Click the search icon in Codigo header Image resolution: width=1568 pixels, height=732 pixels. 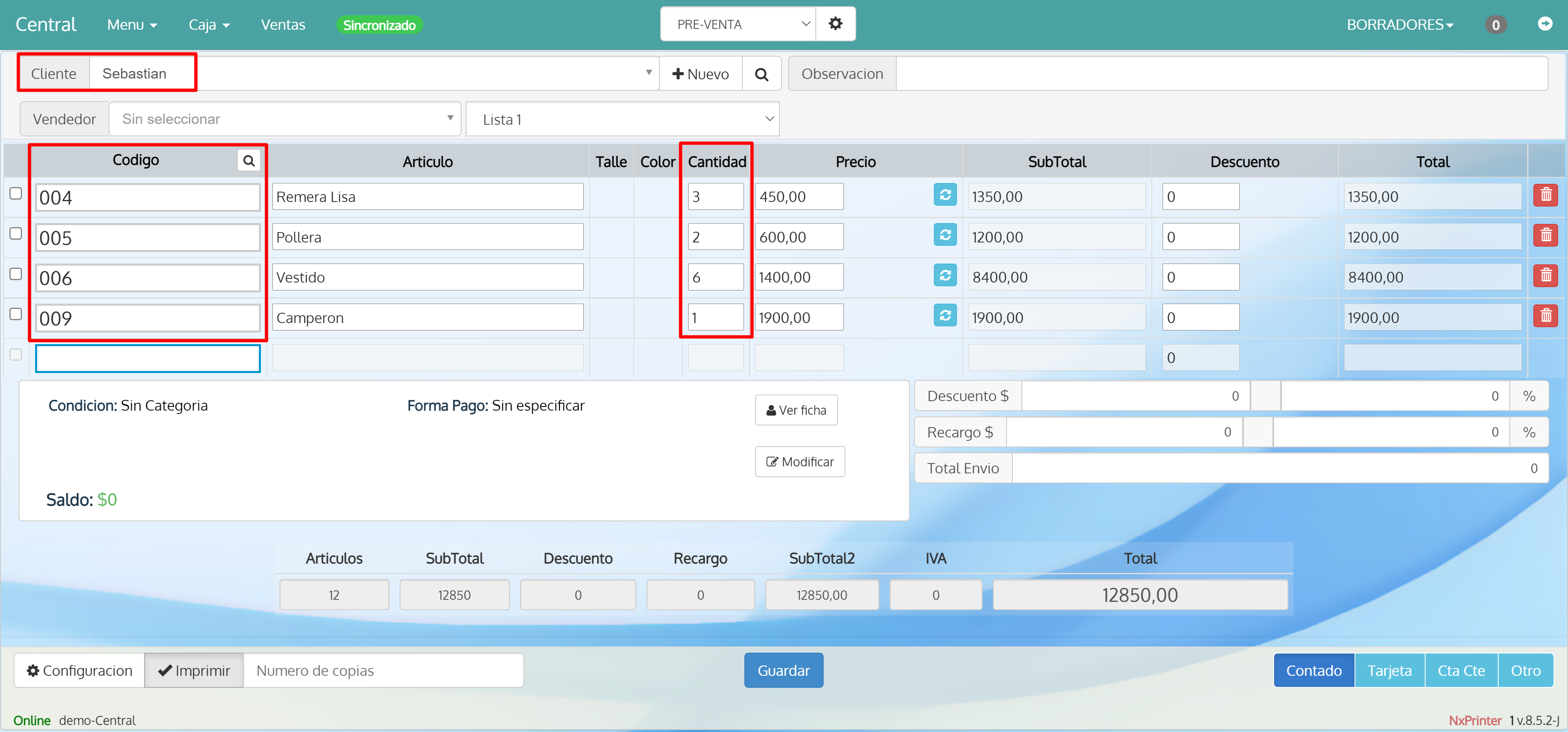[x=249, y=161]
